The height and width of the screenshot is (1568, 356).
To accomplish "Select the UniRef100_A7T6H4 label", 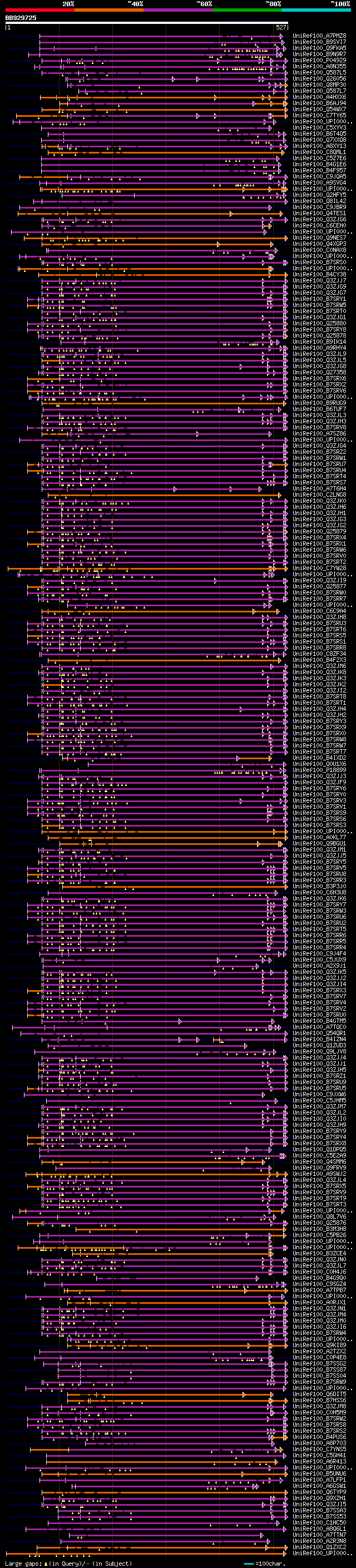I will pyautogui.click(x=319, y=489).
